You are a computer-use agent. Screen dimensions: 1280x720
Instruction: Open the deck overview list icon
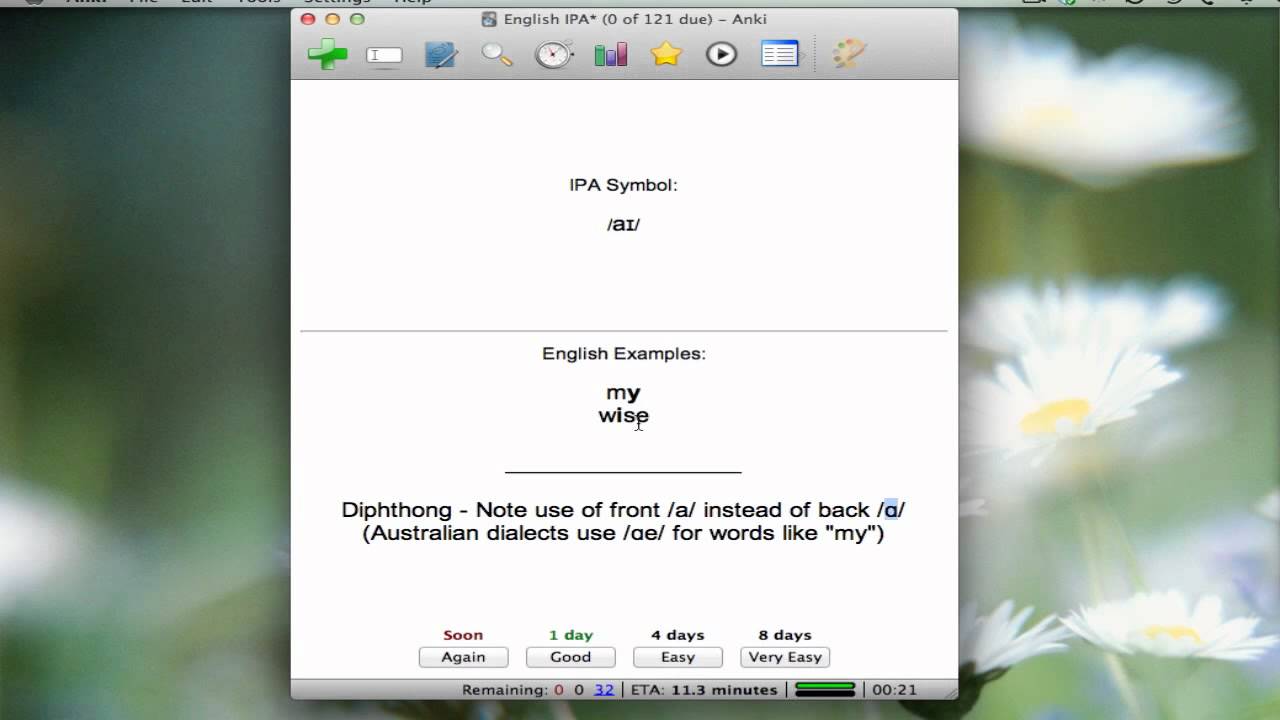coord(780,54)
